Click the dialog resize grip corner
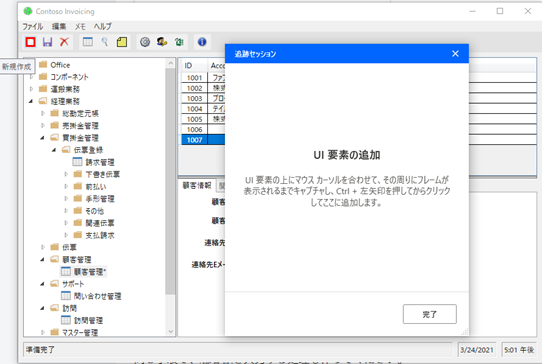This screenshot has width=542, height=364. [x=465, y=332]
